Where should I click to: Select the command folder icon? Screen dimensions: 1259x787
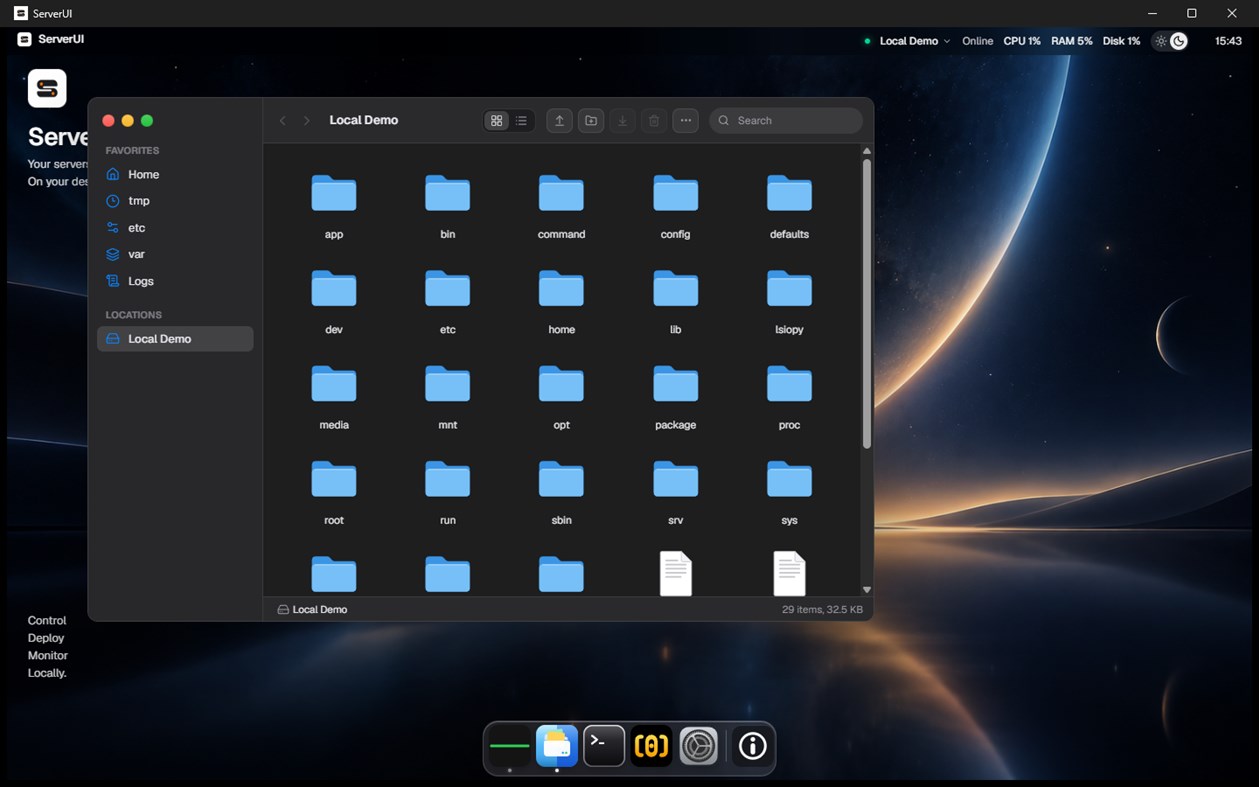[x=561, y=193]
